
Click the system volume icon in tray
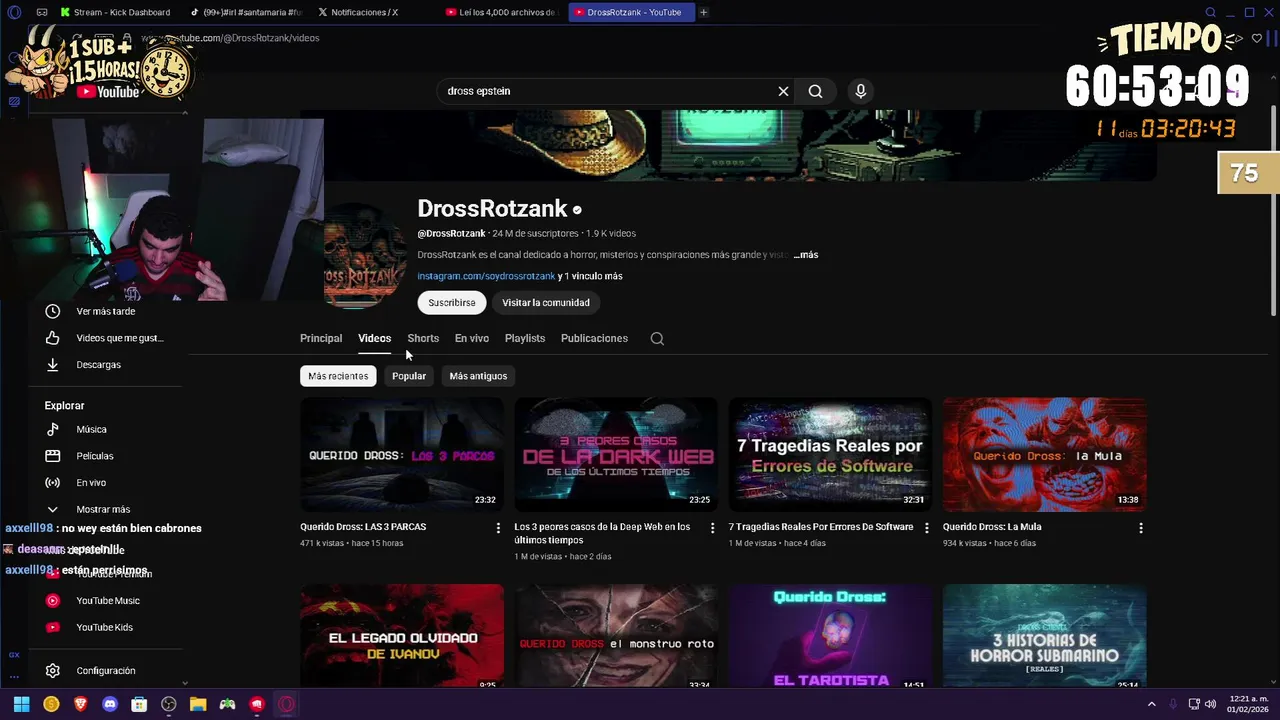(1211, 704)
